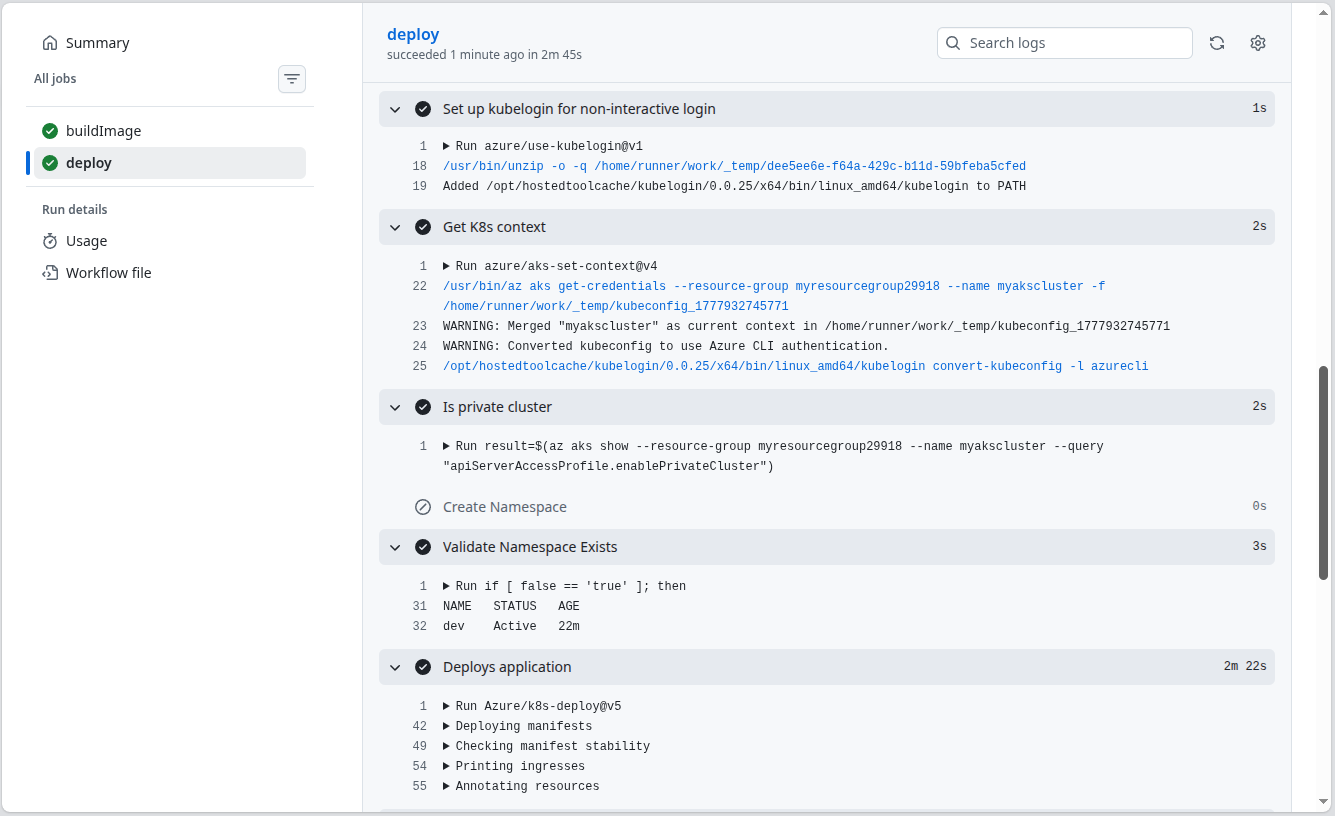Screen dimensions: 1335x816
Task: Click the Usage stopwatch icon
Action: 50,241
